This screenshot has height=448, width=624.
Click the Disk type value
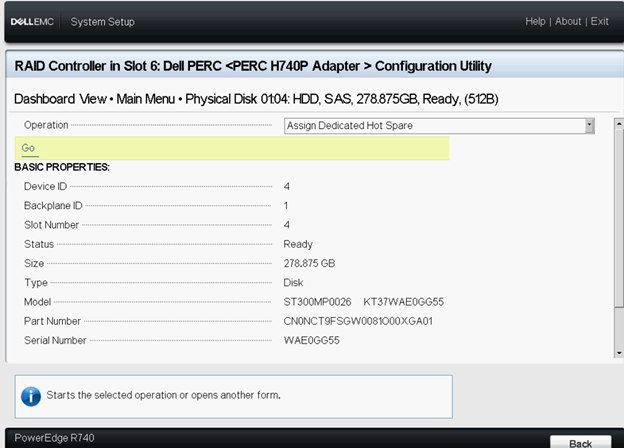click(293, 282)
